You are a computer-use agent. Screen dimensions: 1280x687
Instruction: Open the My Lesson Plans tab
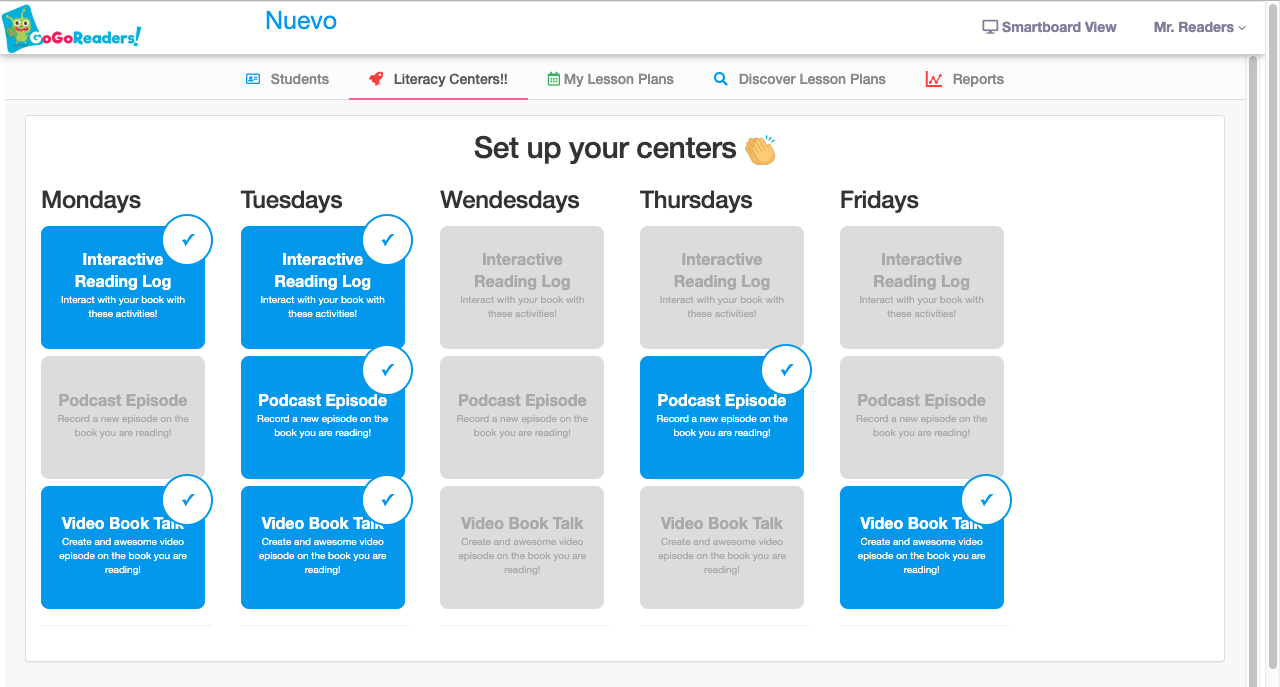click(620, 78)
